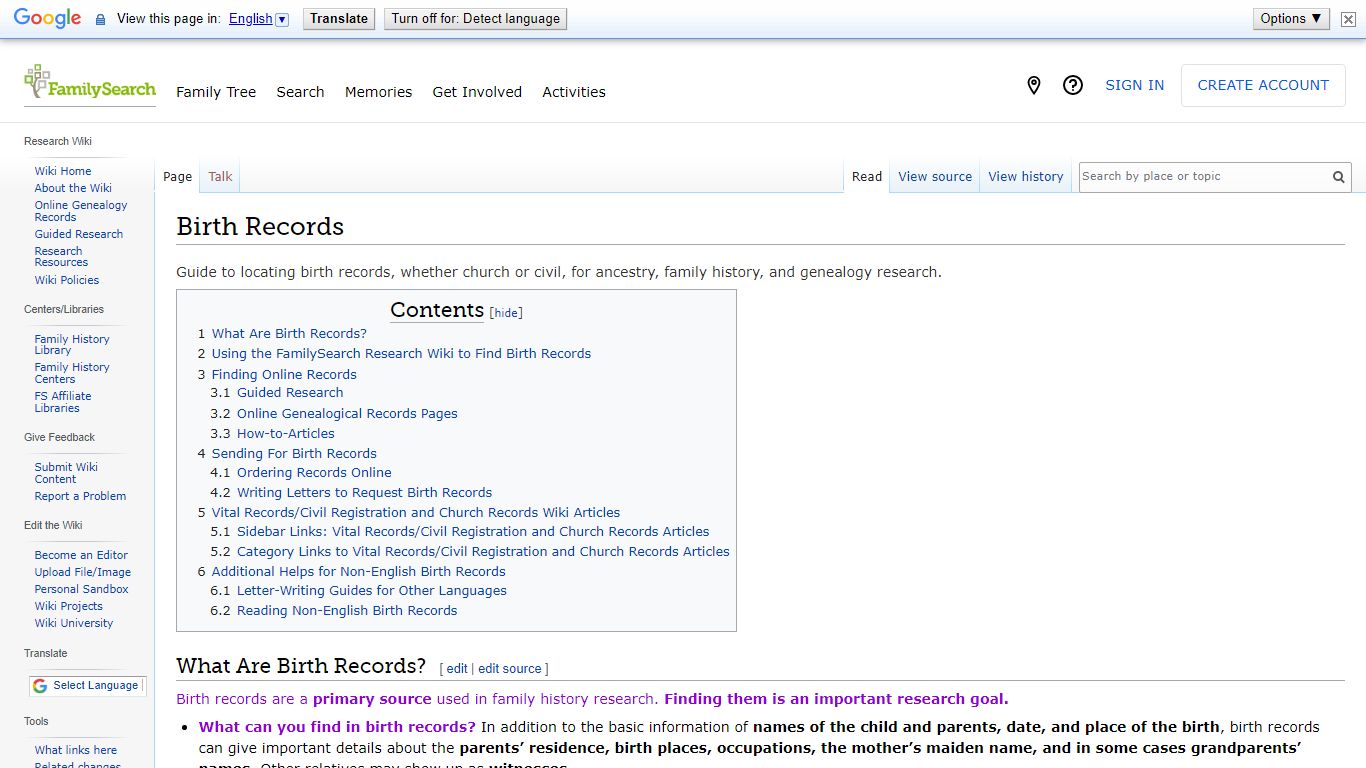Open the Options dropdown in translate bar
The image size is (1366, 768).
pyautogui.click(x=1291, y=19)
